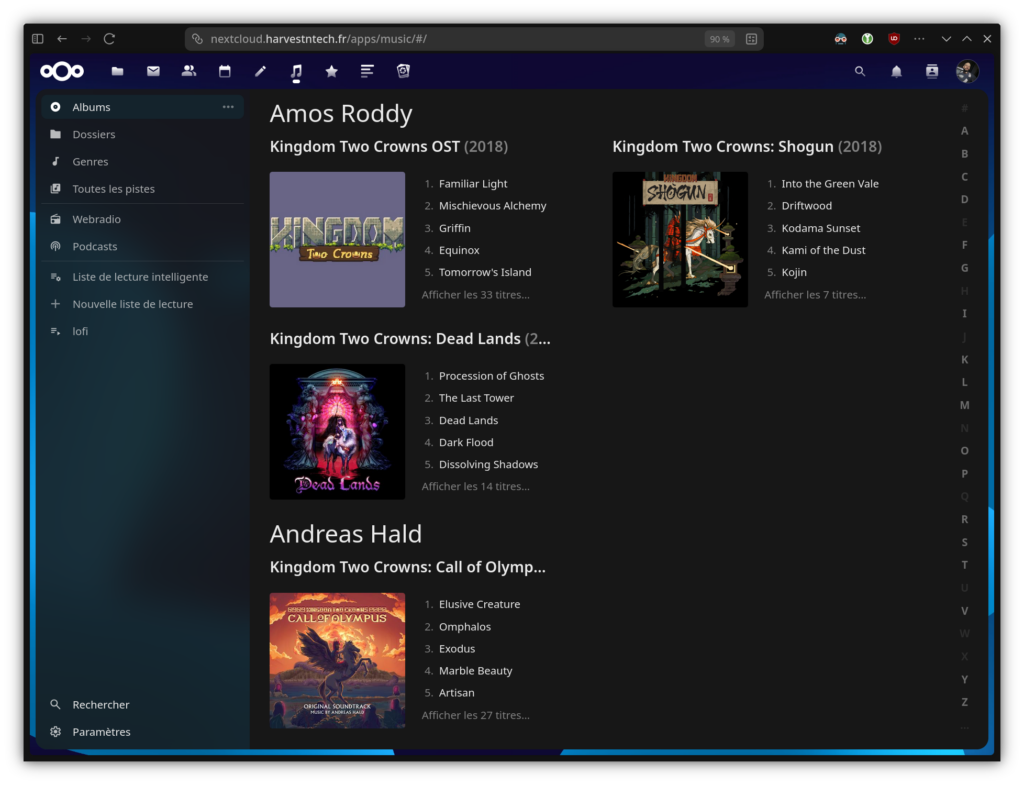1024x785 pixels.
Task: Play the track Kodama Sunset
Action: click(820, 228)
